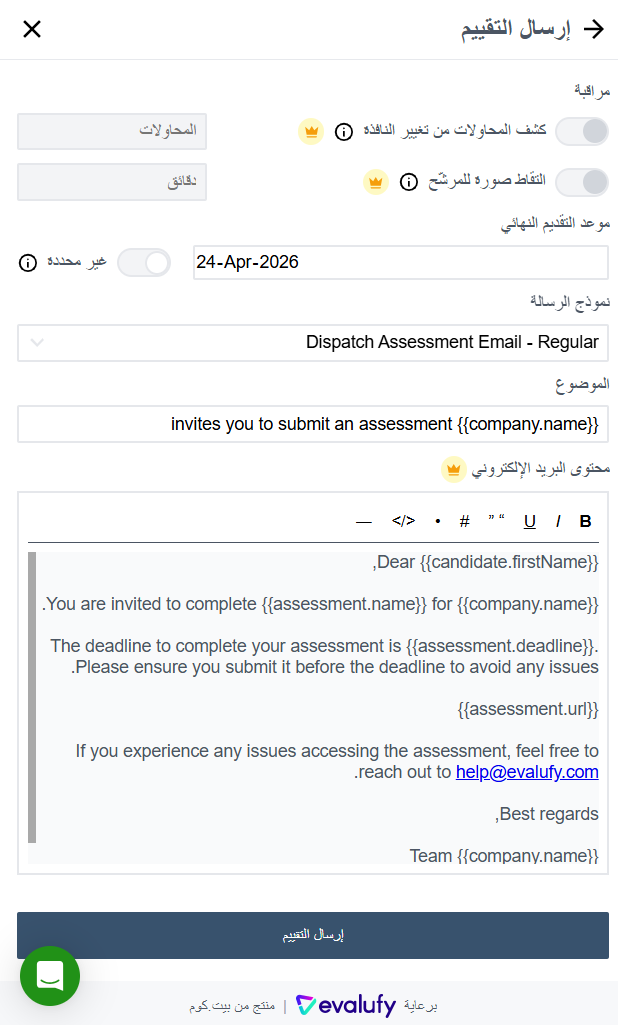
Task: Open the help@evalufy.com email link
Action: (x=527, y=772)
